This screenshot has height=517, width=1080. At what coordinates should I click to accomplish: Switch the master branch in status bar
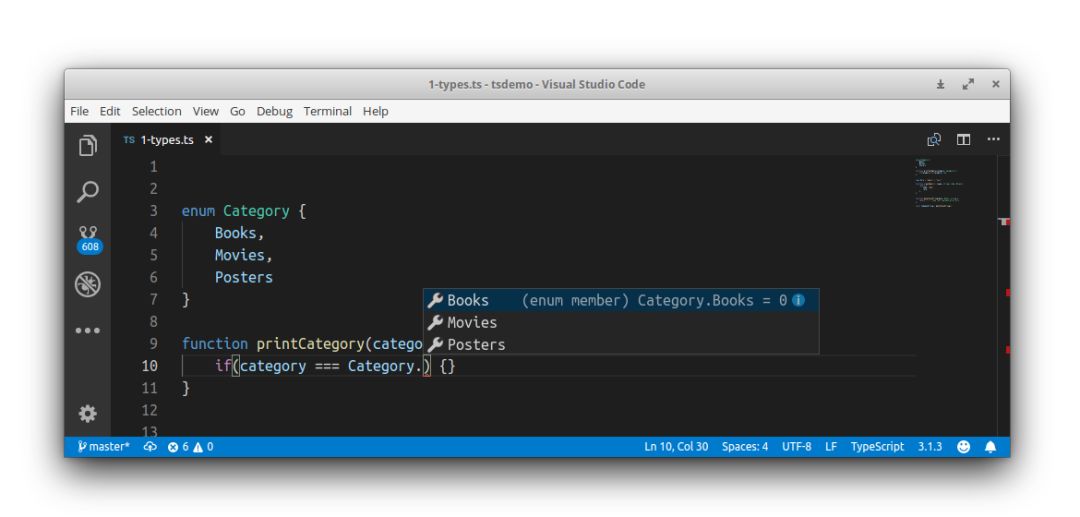(104, 447)
